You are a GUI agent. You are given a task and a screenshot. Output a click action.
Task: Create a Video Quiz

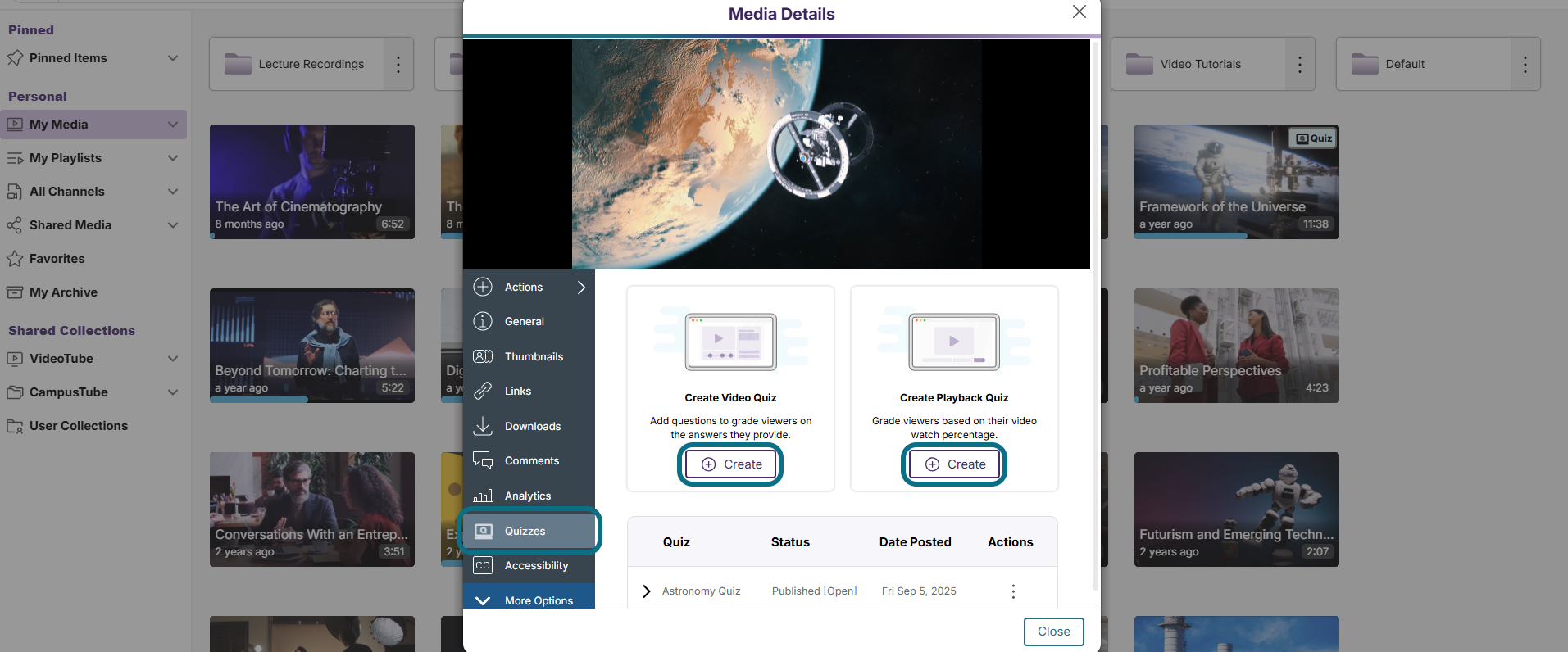pyautogui.click(x=730, y=464)
